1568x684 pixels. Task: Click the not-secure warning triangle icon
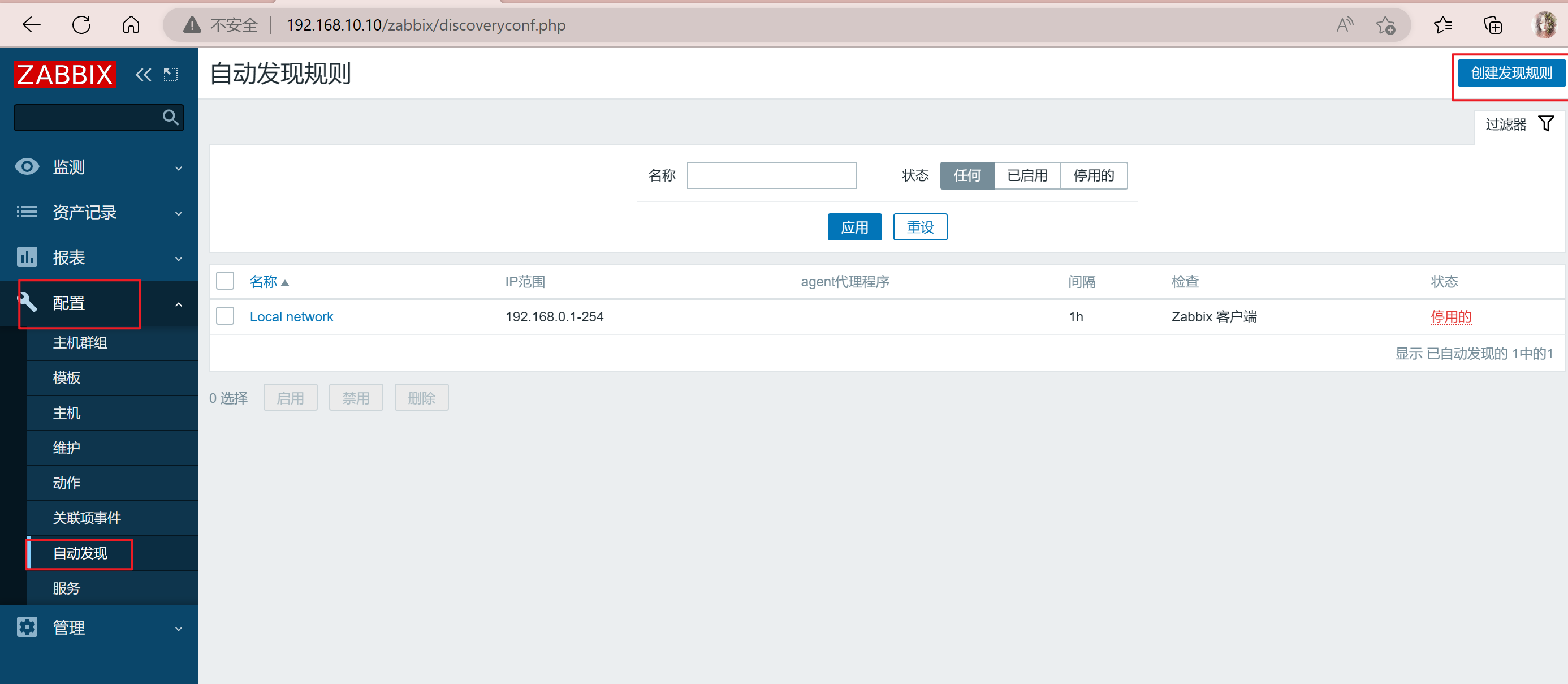click(x=192, y=25)
